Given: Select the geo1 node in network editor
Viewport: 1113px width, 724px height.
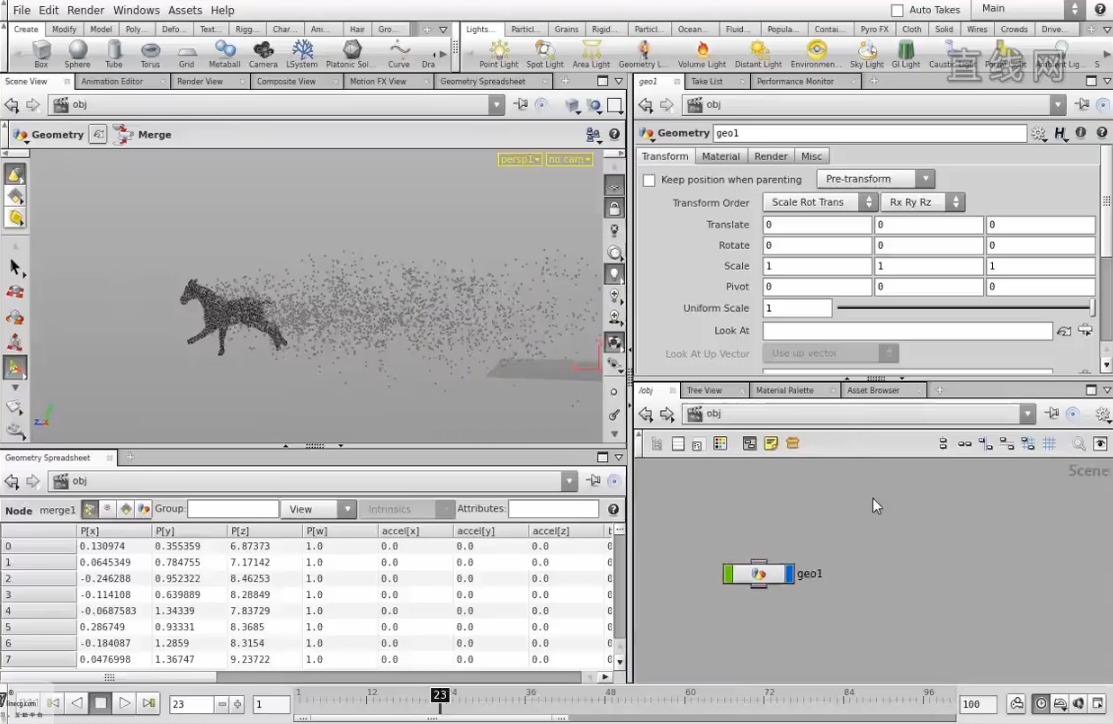Looking at the screenshot, I should [758, 574].
